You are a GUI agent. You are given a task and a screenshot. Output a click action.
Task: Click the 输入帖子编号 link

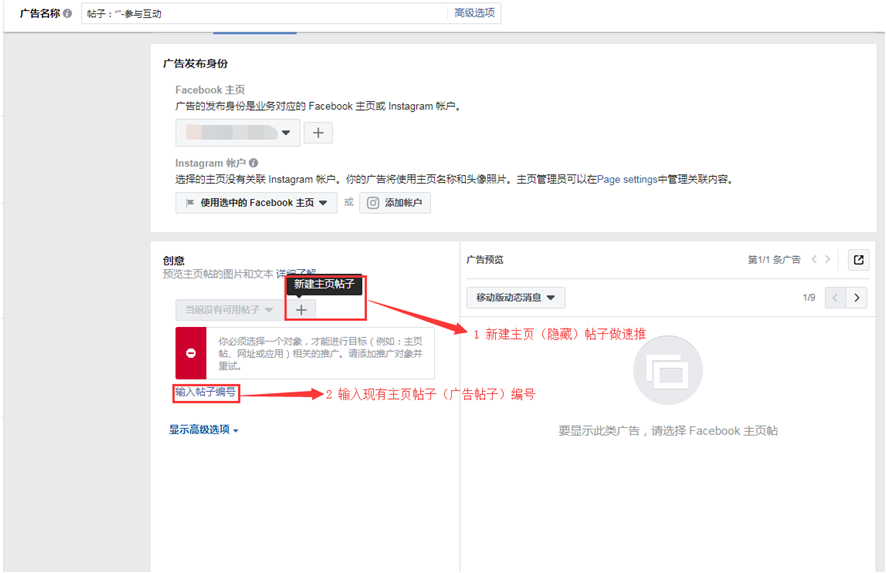click(x=205, y=392)
